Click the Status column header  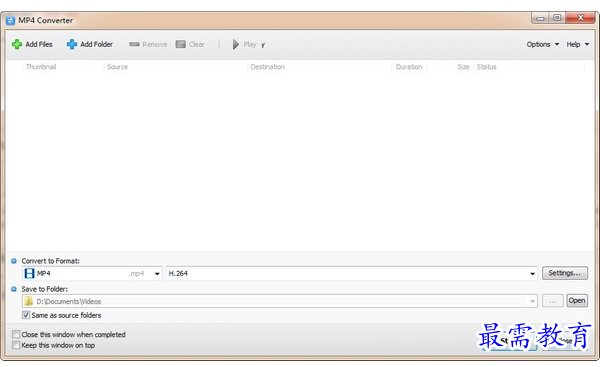[x=486, y=67]
